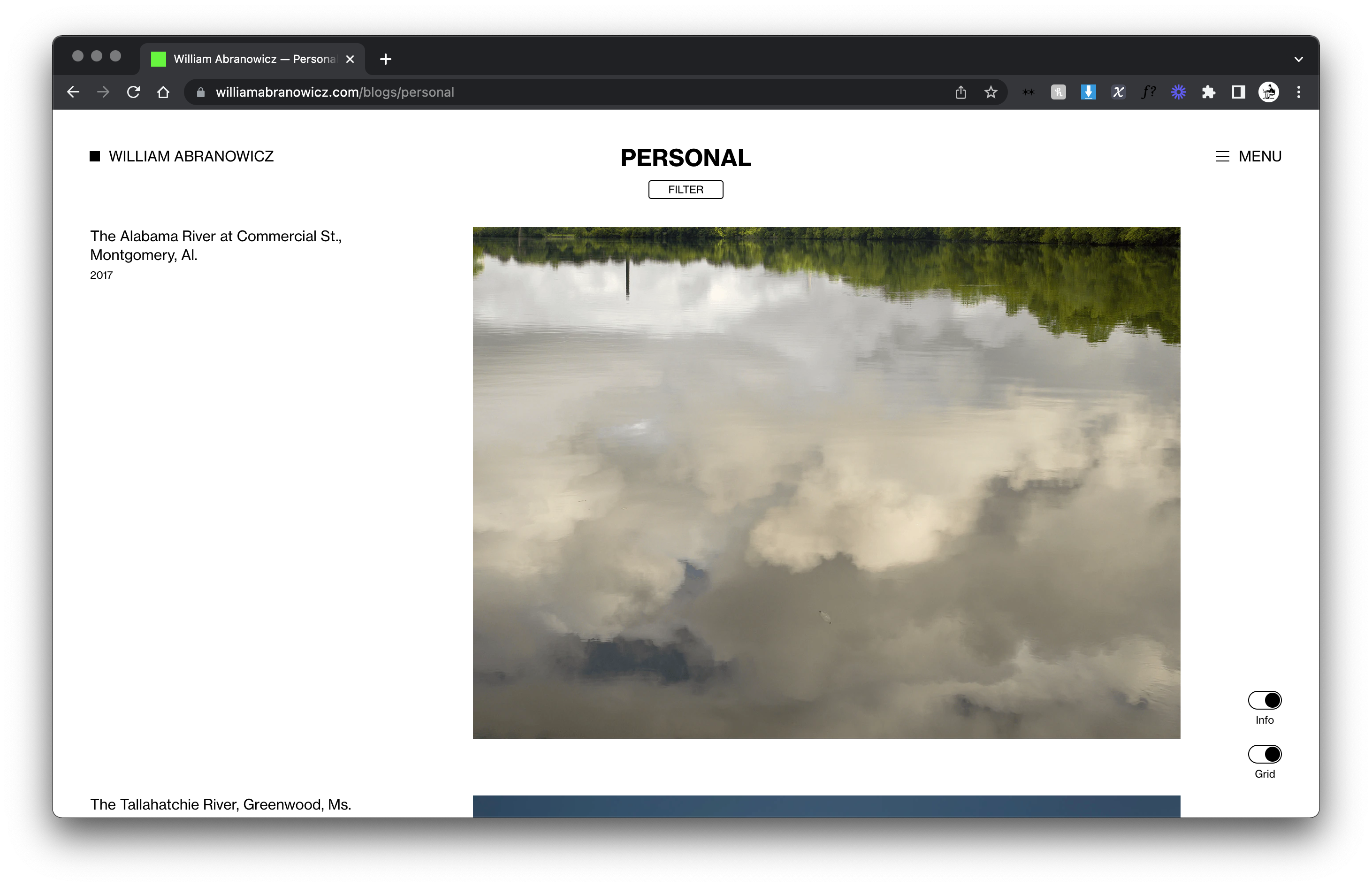The image size is (1372, 887).
Task: Click the Alabama River reflection photo
Action: pos(826,482)
